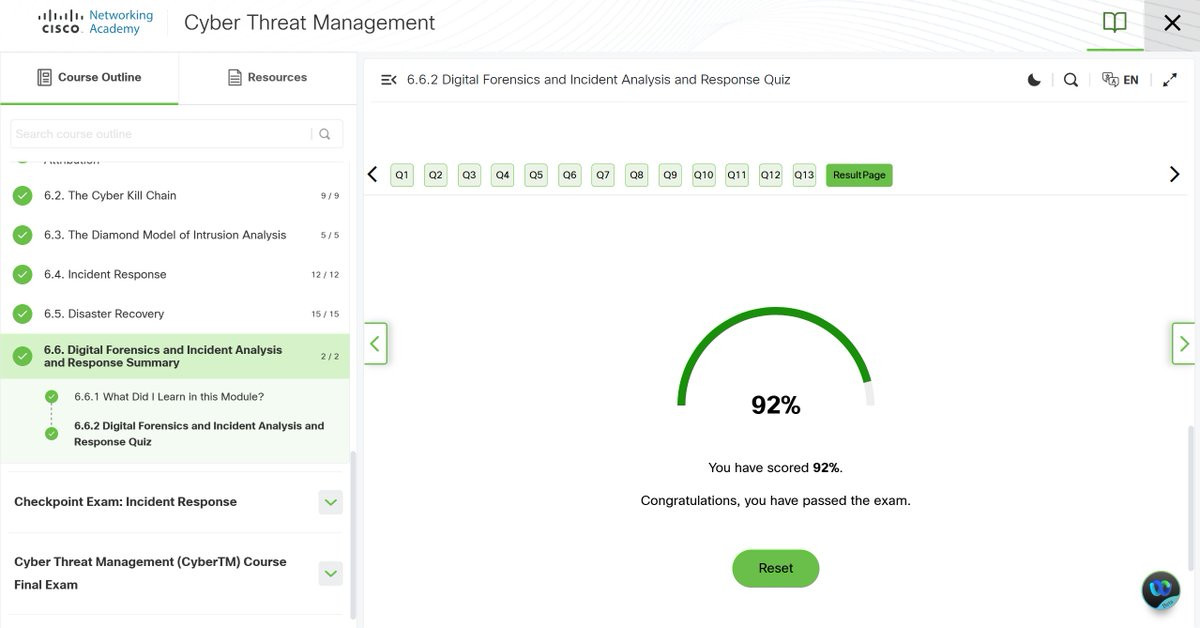
Task: Go to question Q2
Action: coord(435,175)
